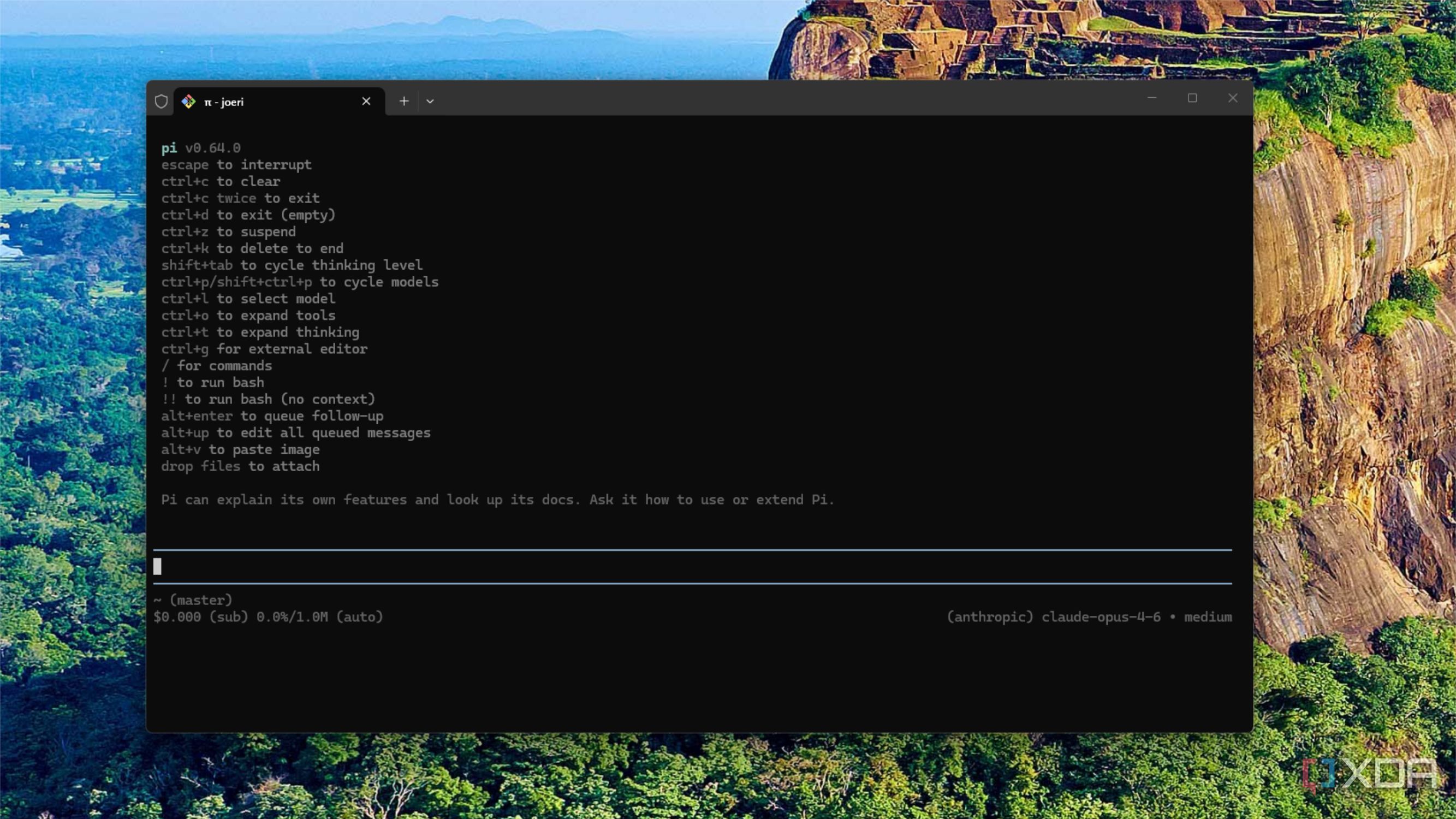Click the 'ctrl+d to exit (empty)' line
Screen dimensions: 1456x819
(x=248, y=215)
